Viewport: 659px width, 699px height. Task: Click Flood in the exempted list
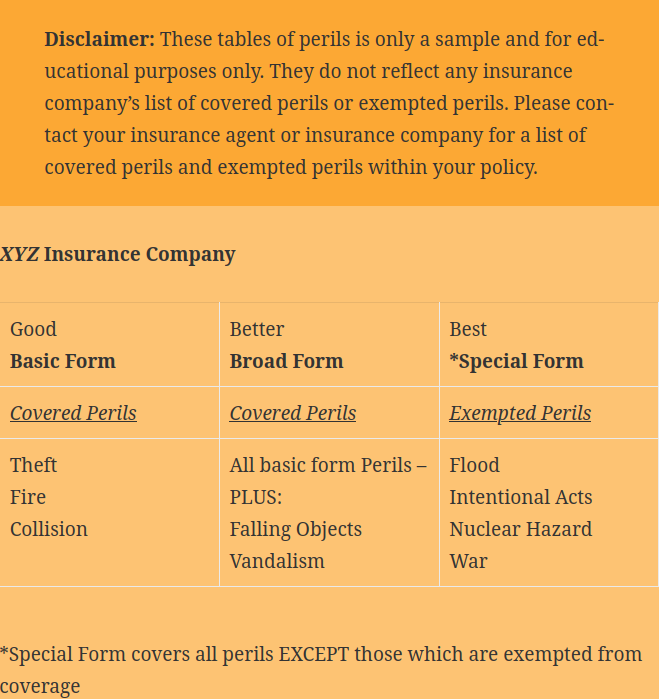(x=474, y=465)
